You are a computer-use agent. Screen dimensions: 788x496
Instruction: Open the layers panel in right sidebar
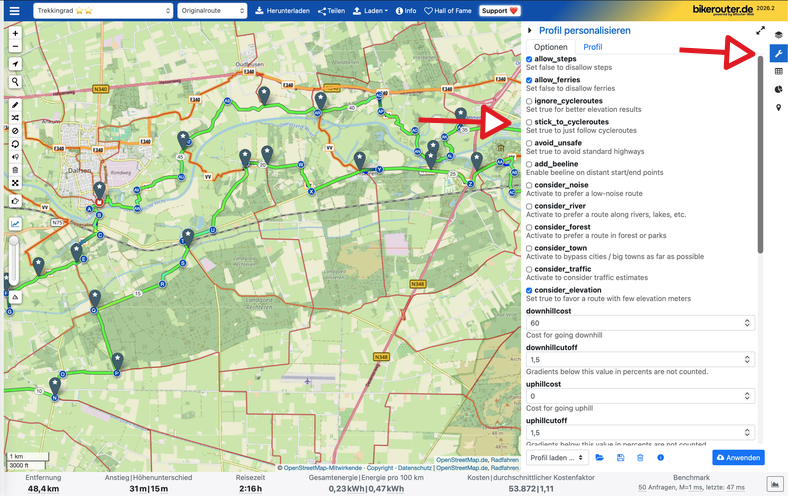click(x=778, y=35)
